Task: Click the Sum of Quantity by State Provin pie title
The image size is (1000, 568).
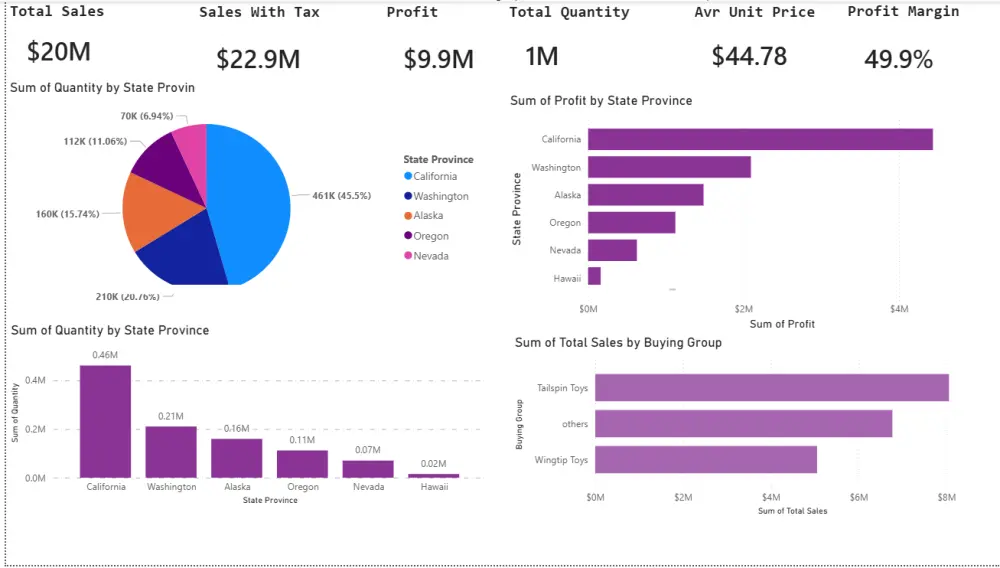Action: [x=102, y=88]
